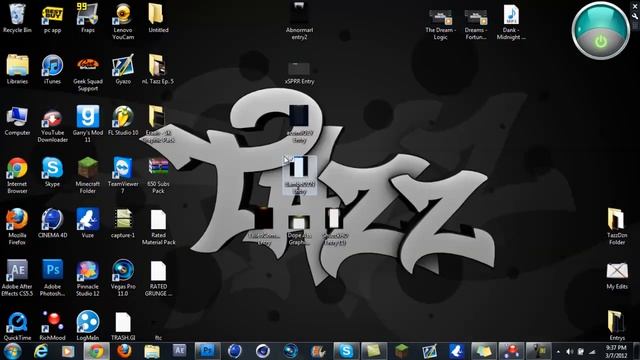Select the iTunes desktop shortcut
Viewport: 640px width, 360px height.
pos(52,69)
